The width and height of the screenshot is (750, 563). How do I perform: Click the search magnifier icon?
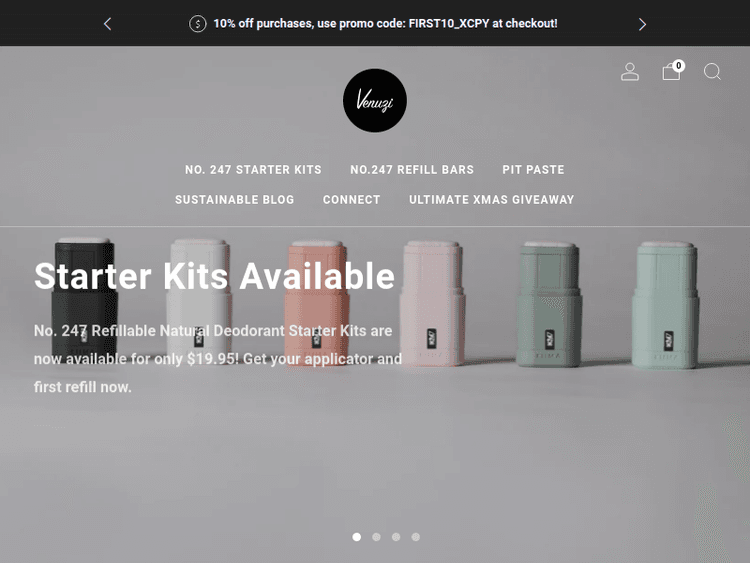click(712, 72)
